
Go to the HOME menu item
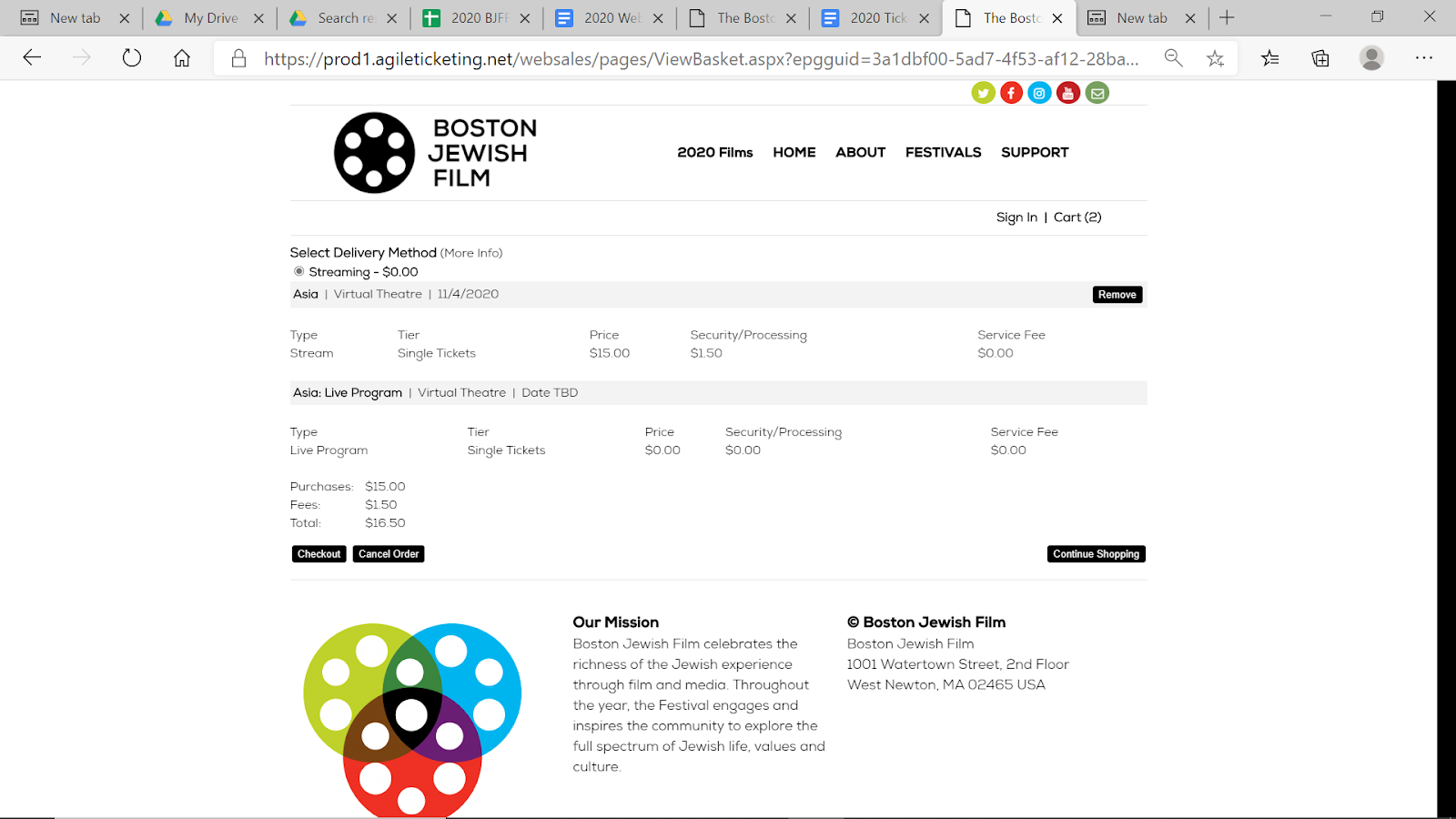pos(794,152)
